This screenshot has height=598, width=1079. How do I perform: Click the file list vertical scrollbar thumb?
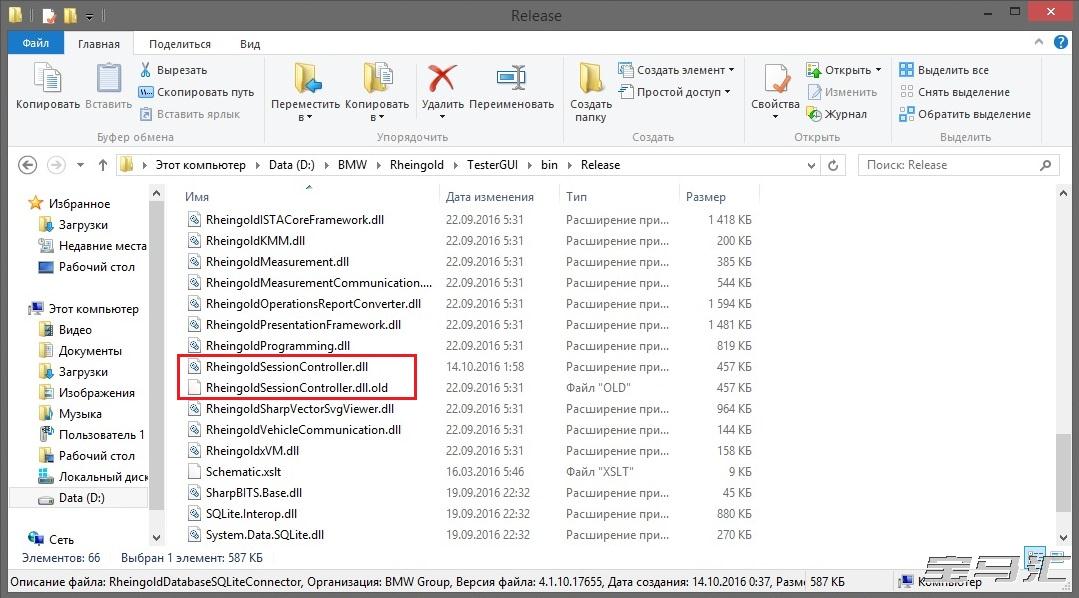coord(1064,472)
